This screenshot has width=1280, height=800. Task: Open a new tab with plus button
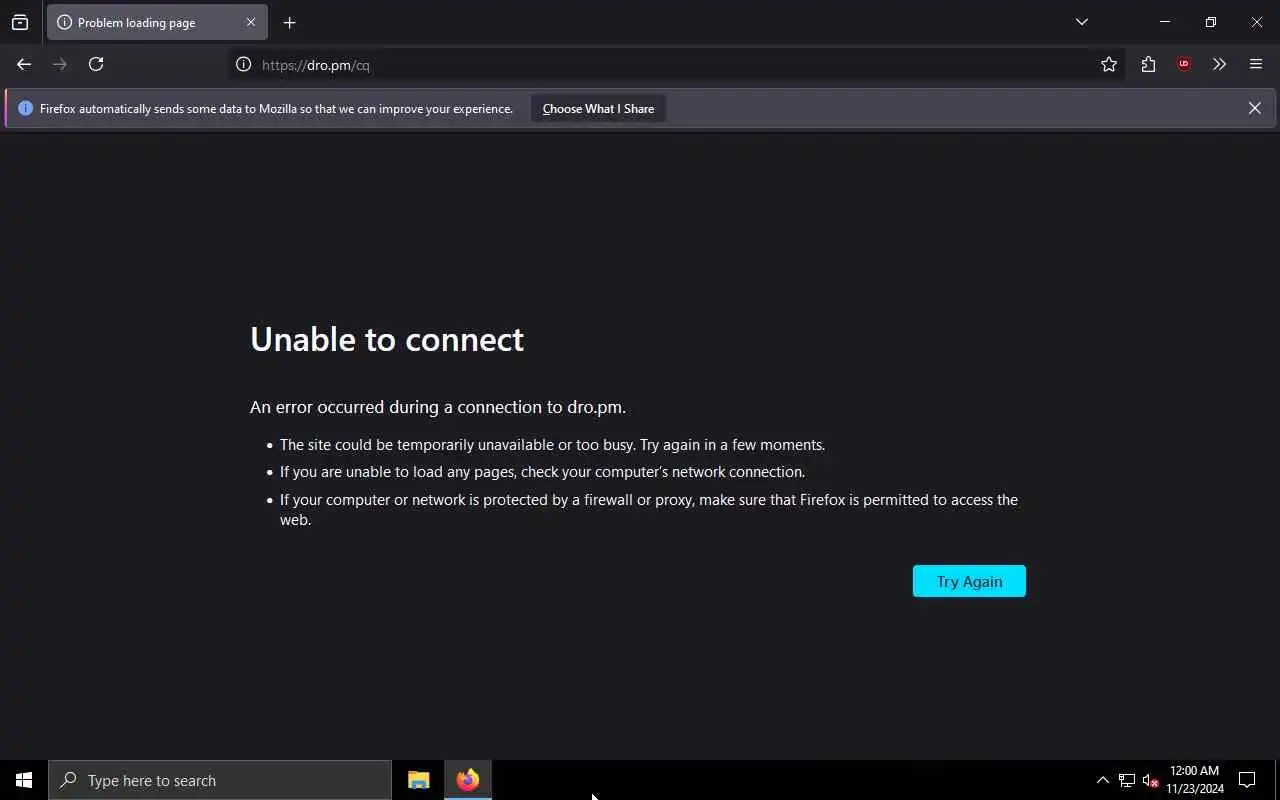(x=289, y=22)
